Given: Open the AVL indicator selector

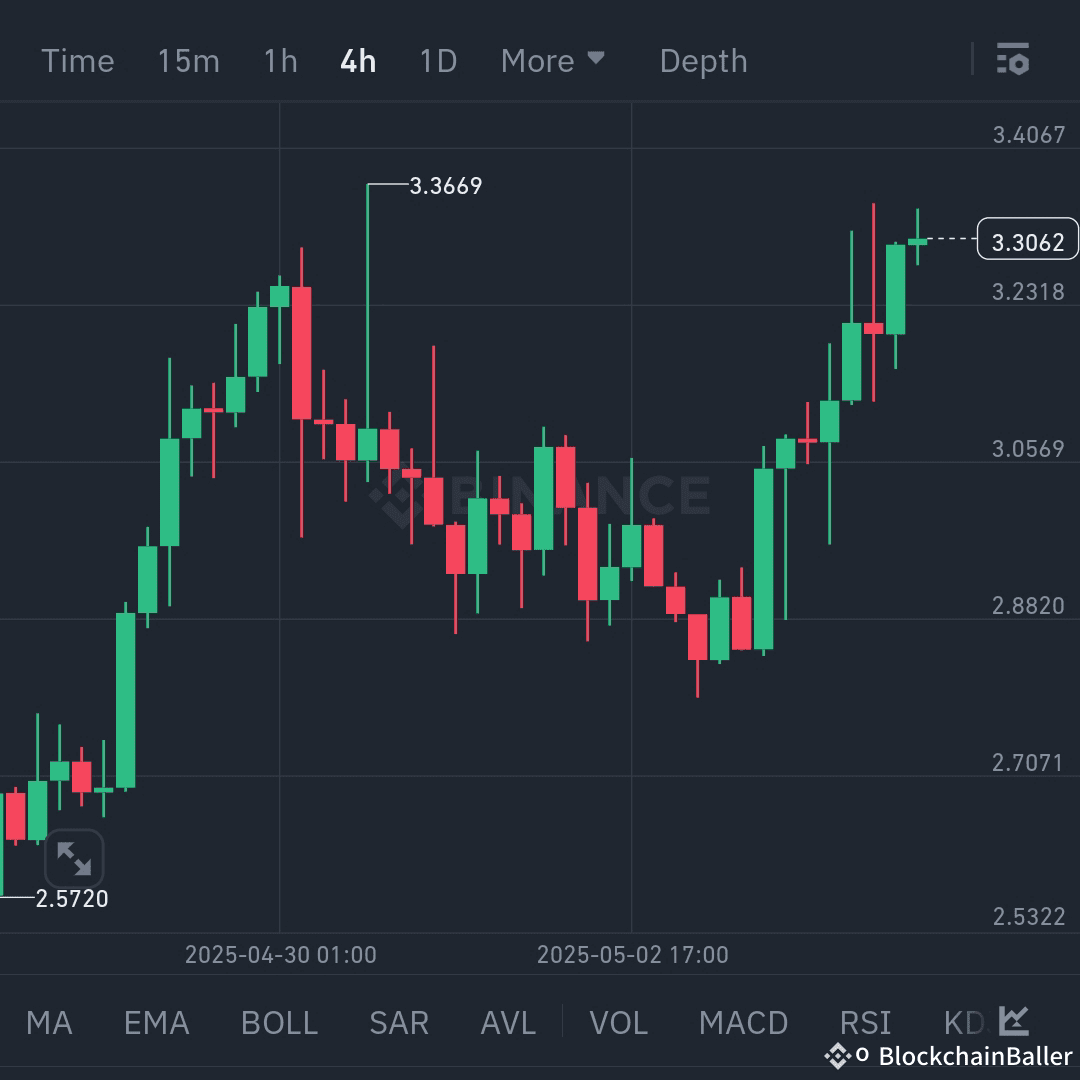Looking at the screenshot, I should click(507, 1023).
